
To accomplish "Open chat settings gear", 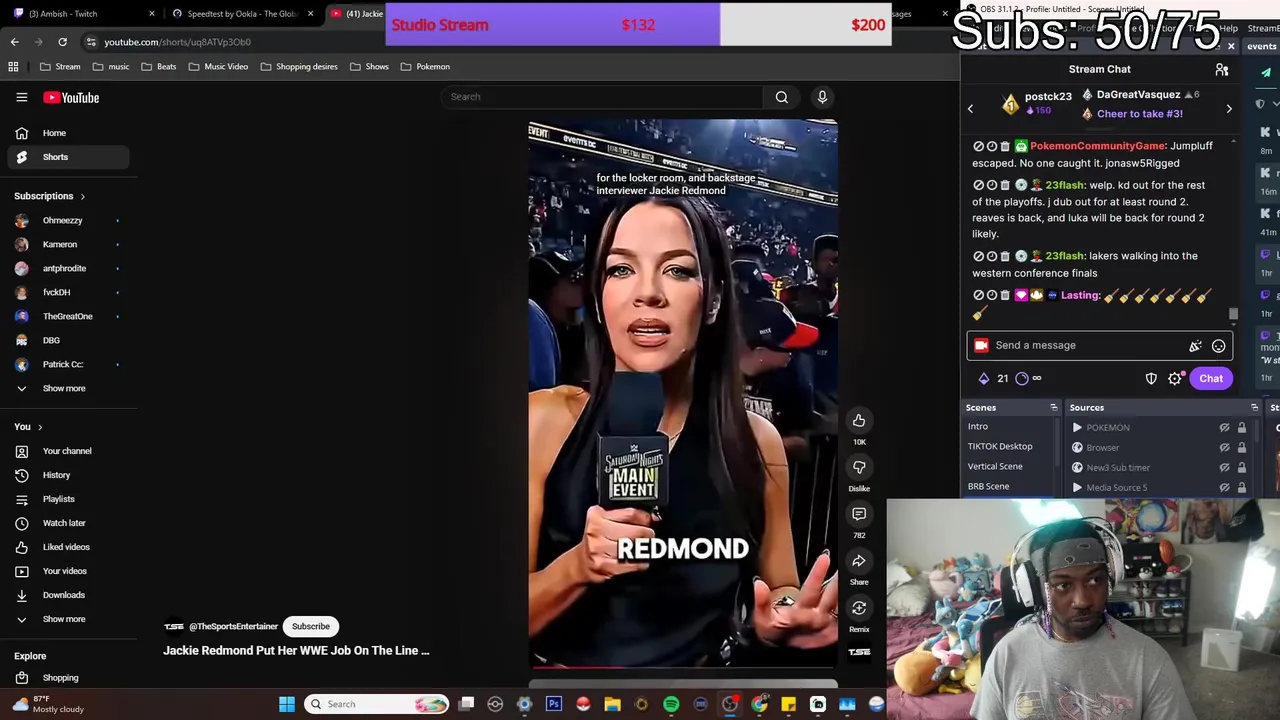I will (1175, 379).
